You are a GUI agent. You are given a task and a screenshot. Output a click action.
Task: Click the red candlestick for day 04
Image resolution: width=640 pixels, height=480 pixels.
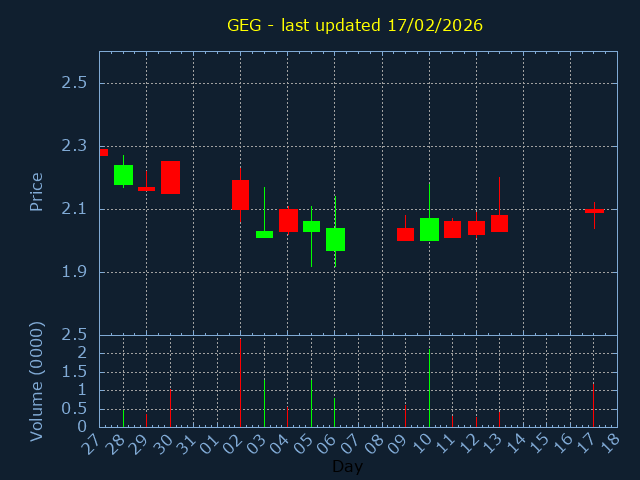(x=288, y=220)
